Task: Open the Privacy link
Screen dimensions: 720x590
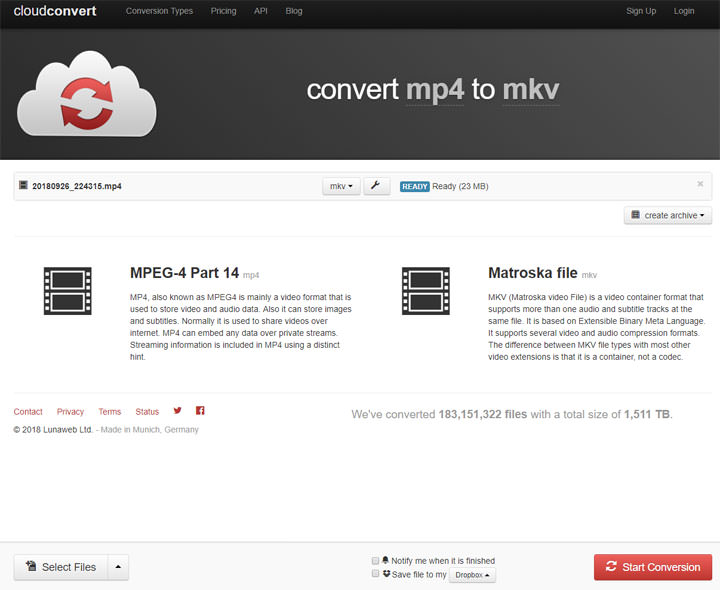Action: [70, 412]
